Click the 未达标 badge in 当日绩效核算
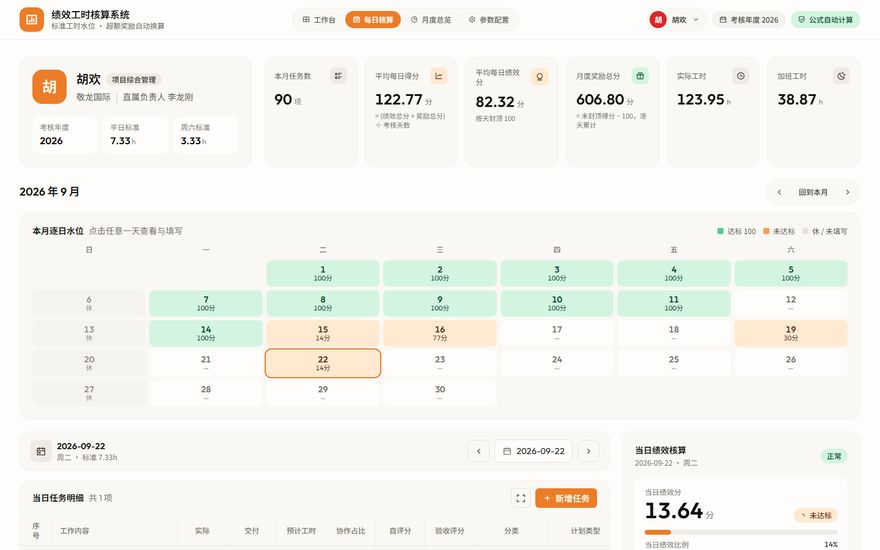This screenshot has width=880, height=550. [816, 515]
